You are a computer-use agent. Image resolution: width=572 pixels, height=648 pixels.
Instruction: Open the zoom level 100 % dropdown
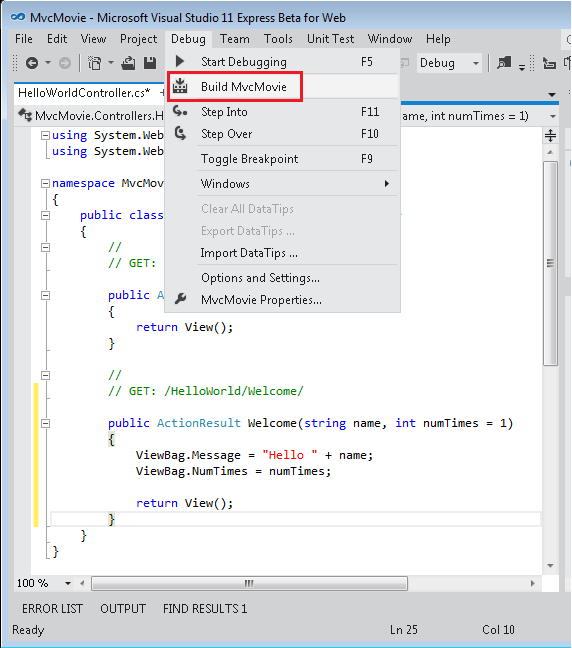point(68,584)
